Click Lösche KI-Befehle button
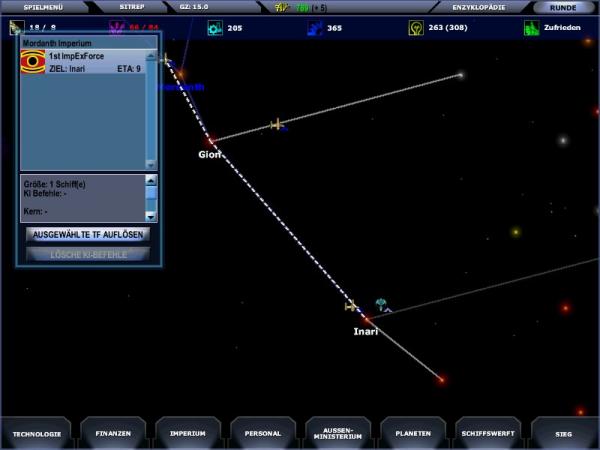Screen dimensions: 600x450 coord(88,254)
